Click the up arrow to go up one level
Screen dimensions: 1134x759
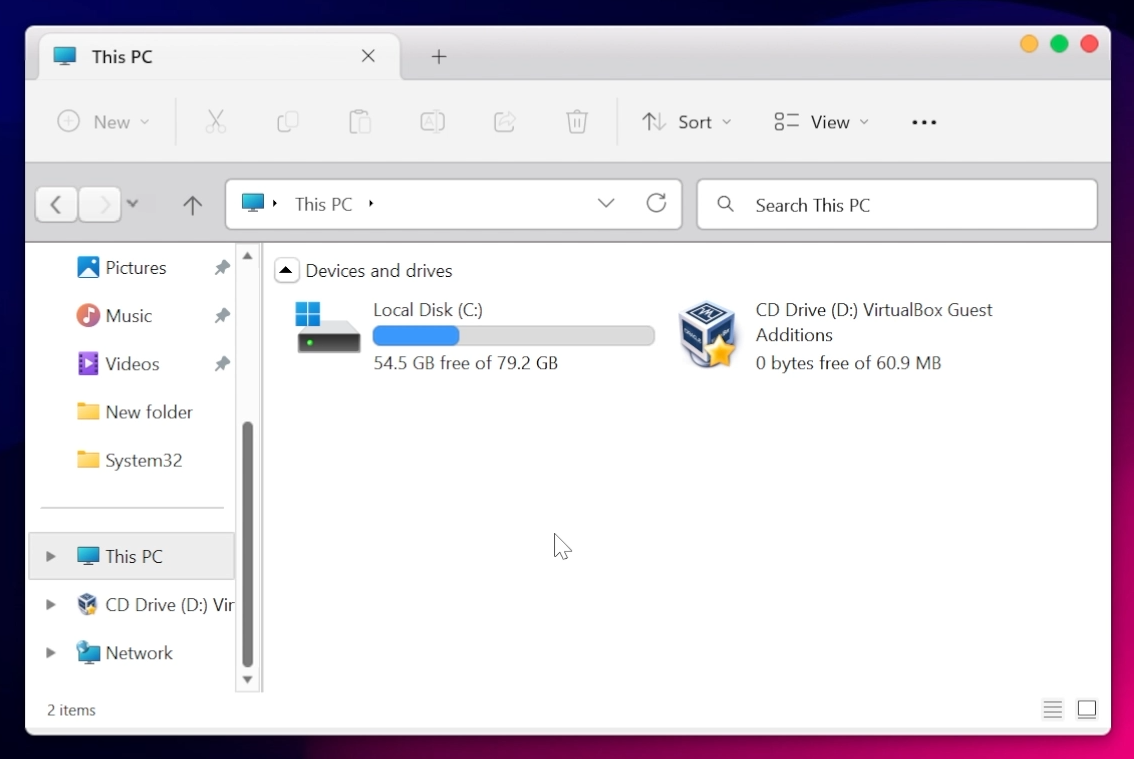192,204
